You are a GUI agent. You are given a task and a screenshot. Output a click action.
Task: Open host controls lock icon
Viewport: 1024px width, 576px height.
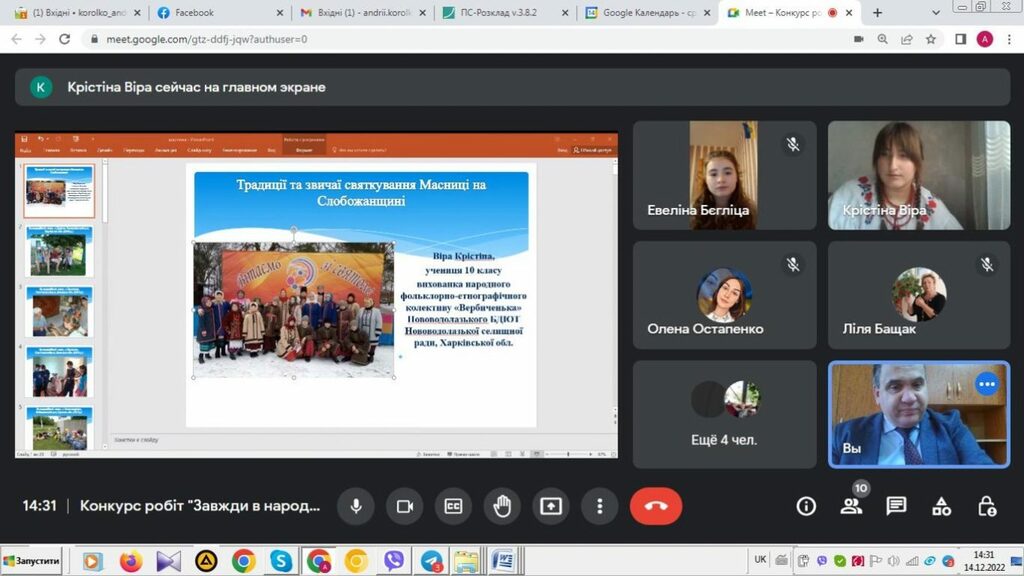tap(986, 506)
